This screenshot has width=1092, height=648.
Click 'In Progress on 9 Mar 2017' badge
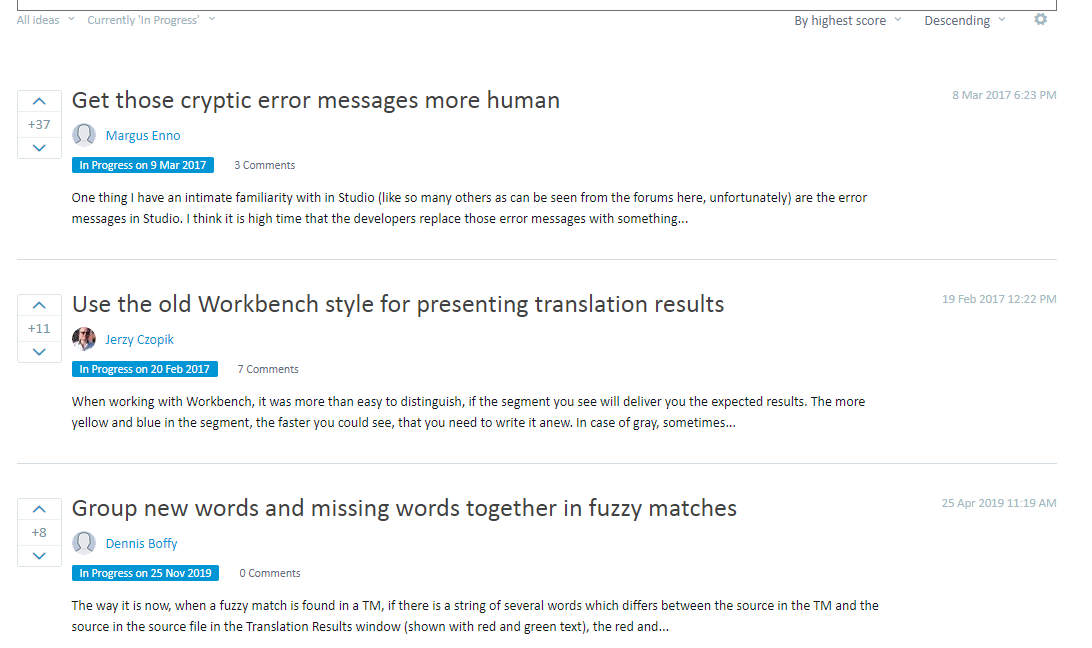(143, 165)
